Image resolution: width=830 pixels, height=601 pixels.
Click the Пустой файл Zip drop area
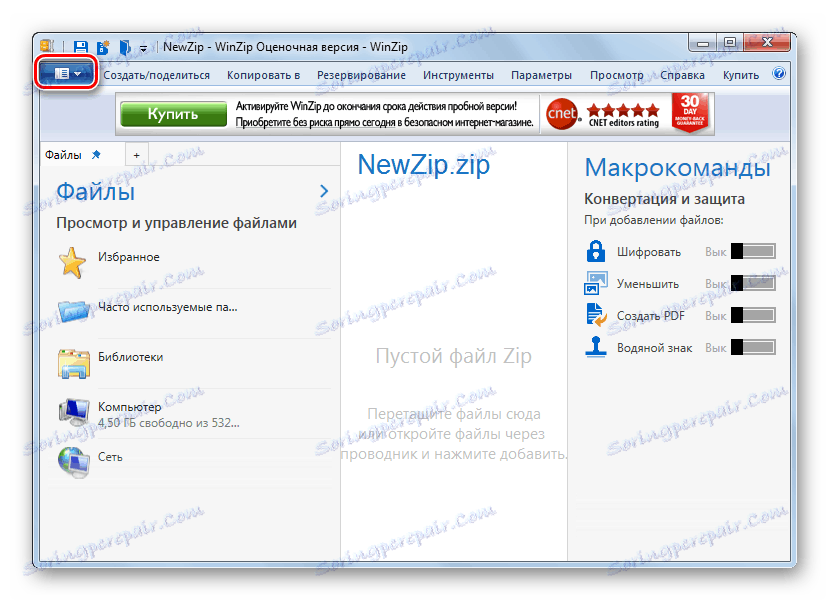[454, 356]
